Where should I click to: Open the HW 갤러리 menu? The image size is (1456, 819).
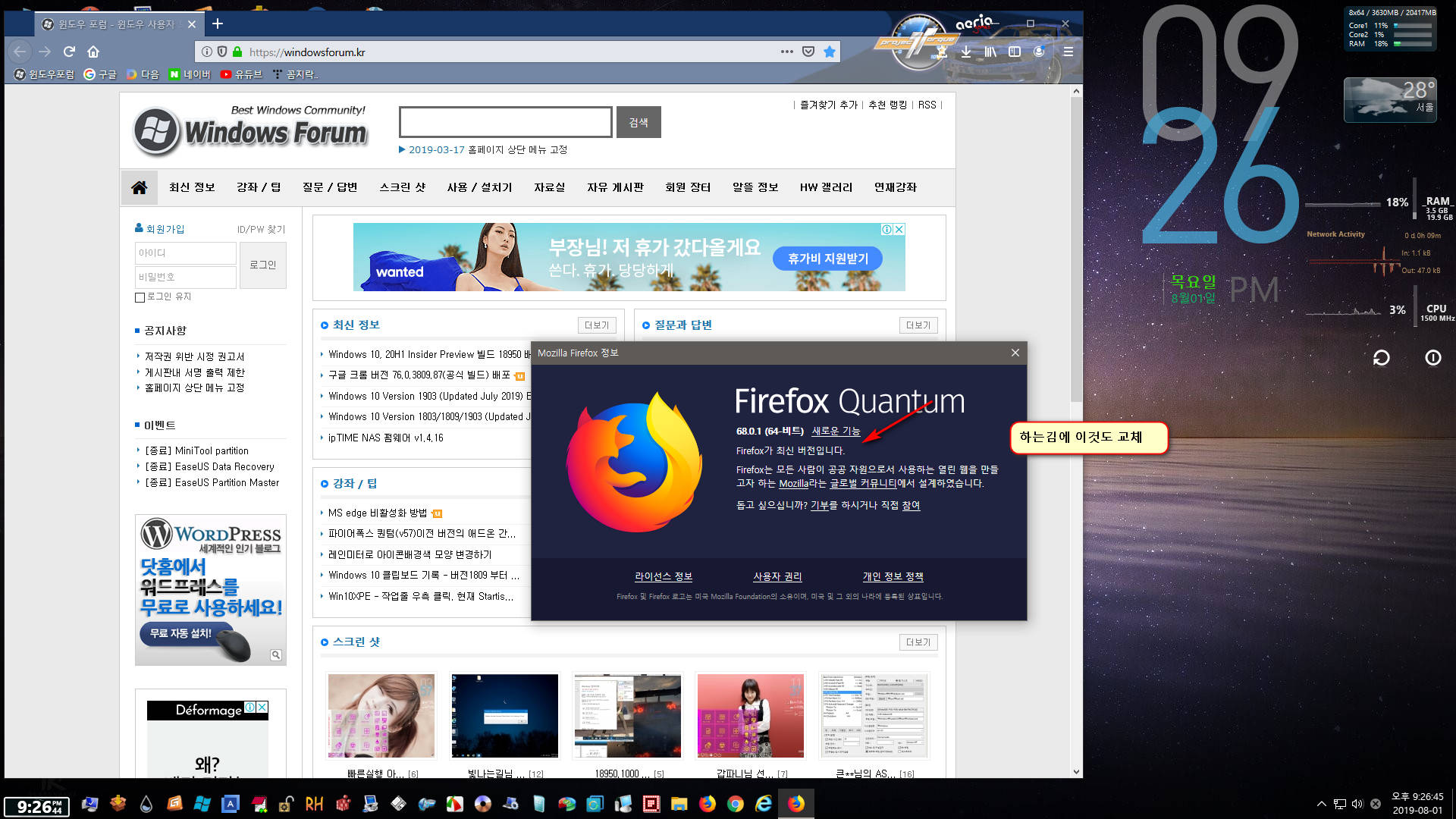tap(826, 187)
